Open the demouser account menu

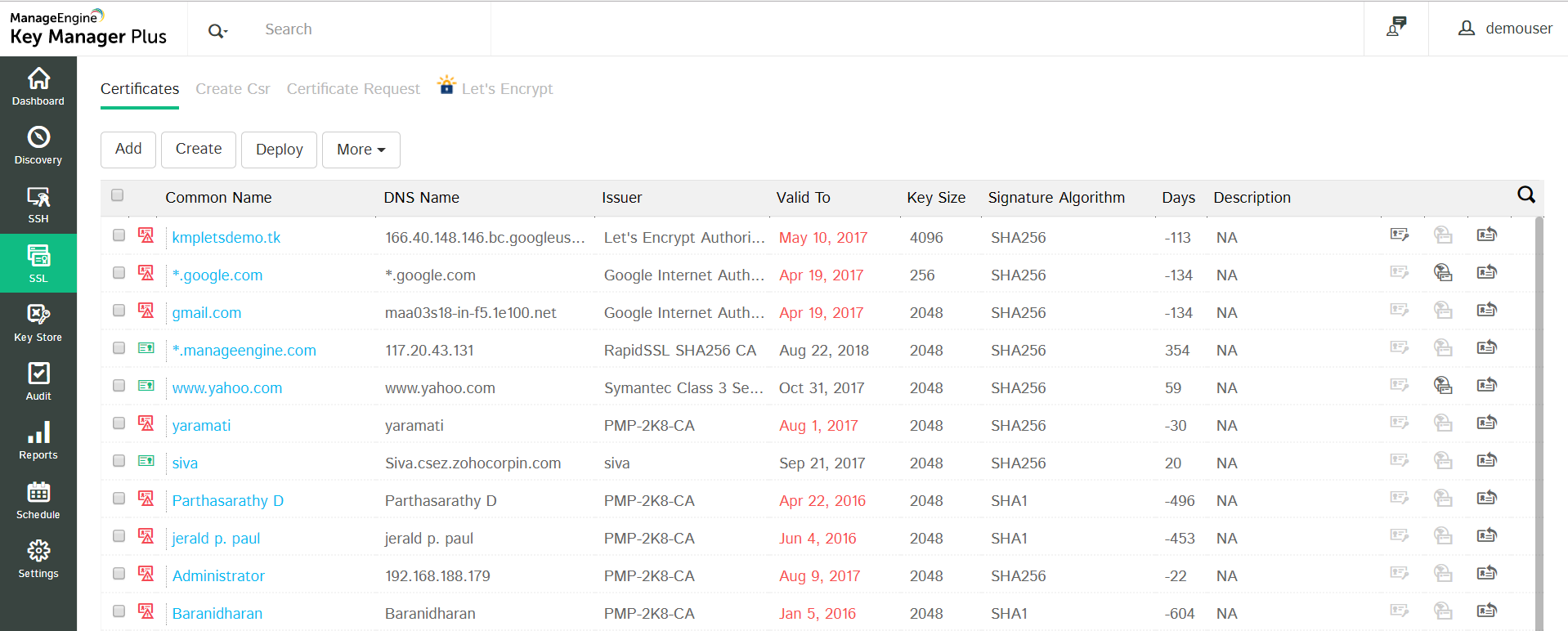1505,29
